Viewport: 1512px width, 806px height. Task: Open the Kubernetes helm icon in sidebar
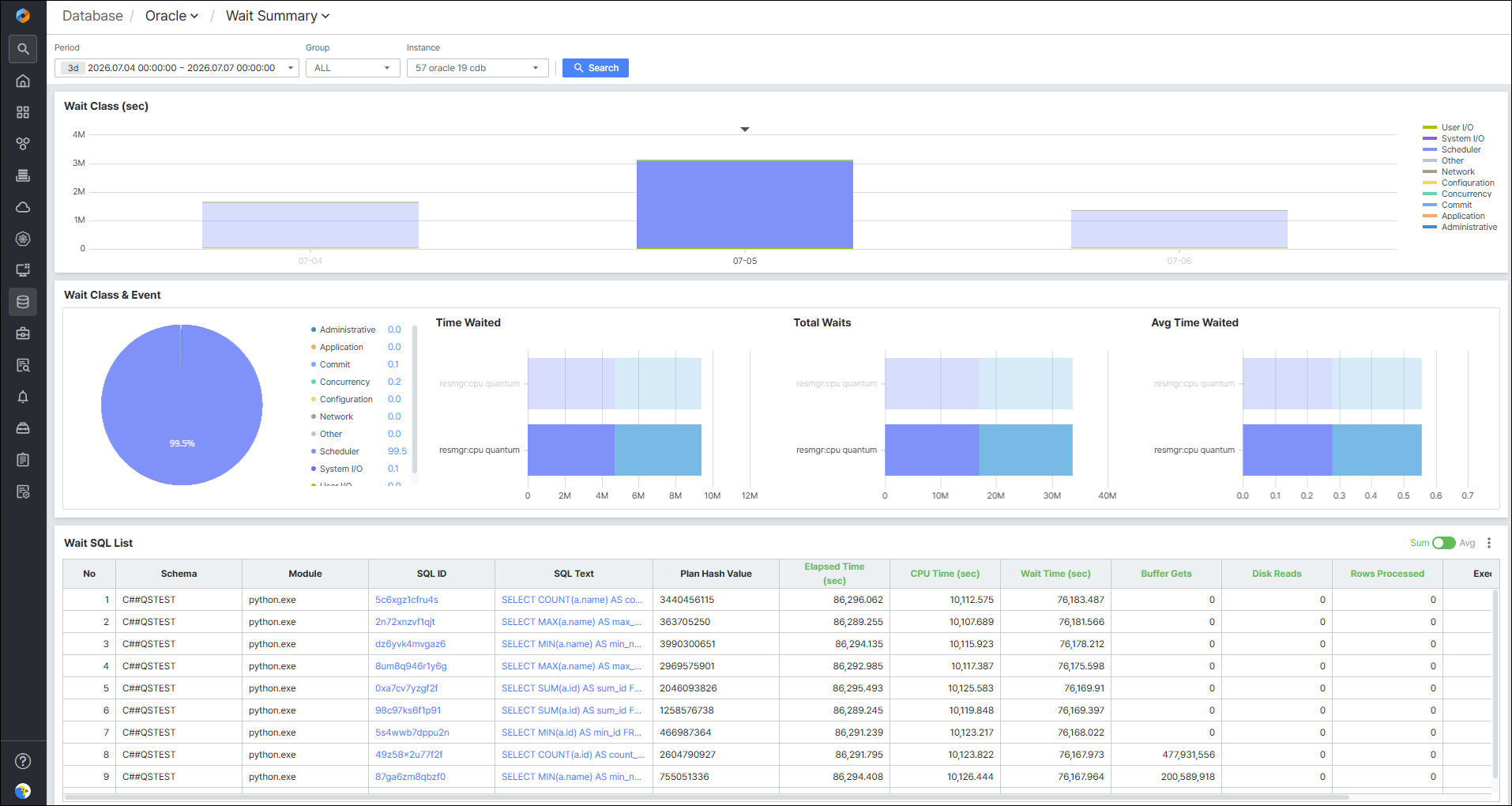23,239
